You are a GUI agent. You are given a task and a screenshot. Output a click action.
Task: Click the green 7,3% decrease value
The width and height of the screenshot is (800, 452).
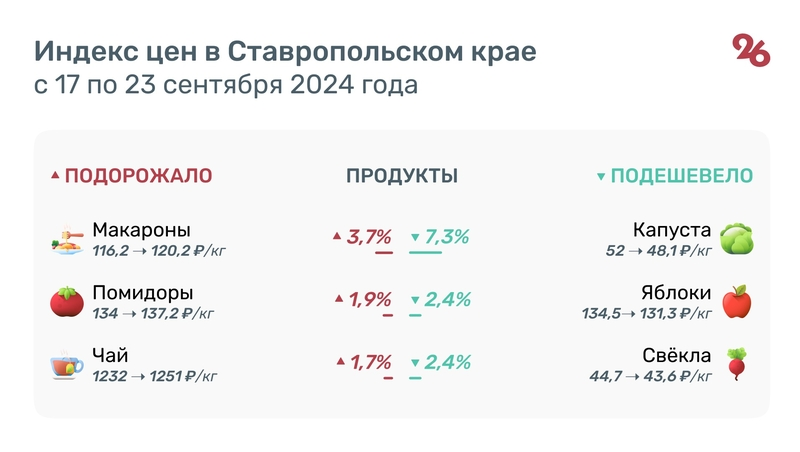[447, 238]
